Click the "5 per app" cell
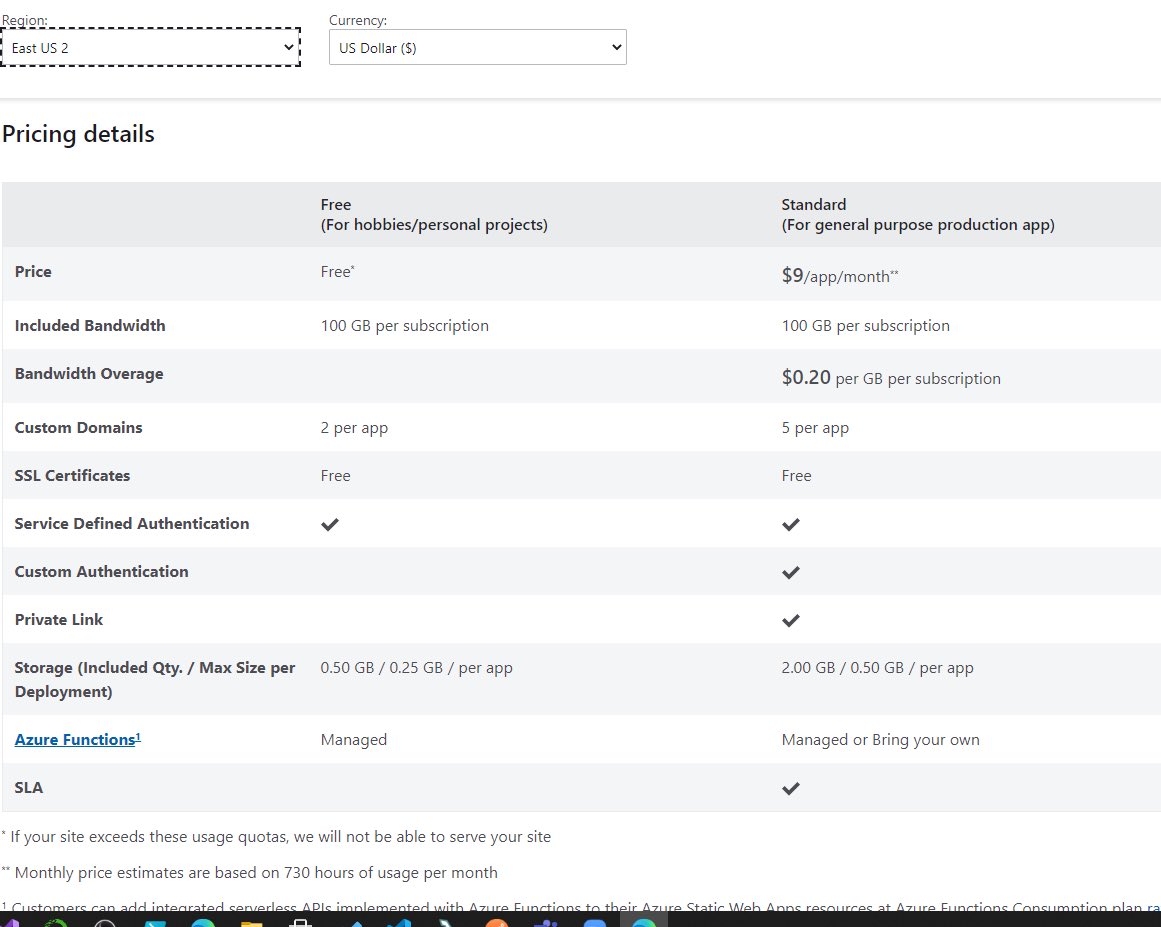Screen dimensions: 1161x927 815,428
